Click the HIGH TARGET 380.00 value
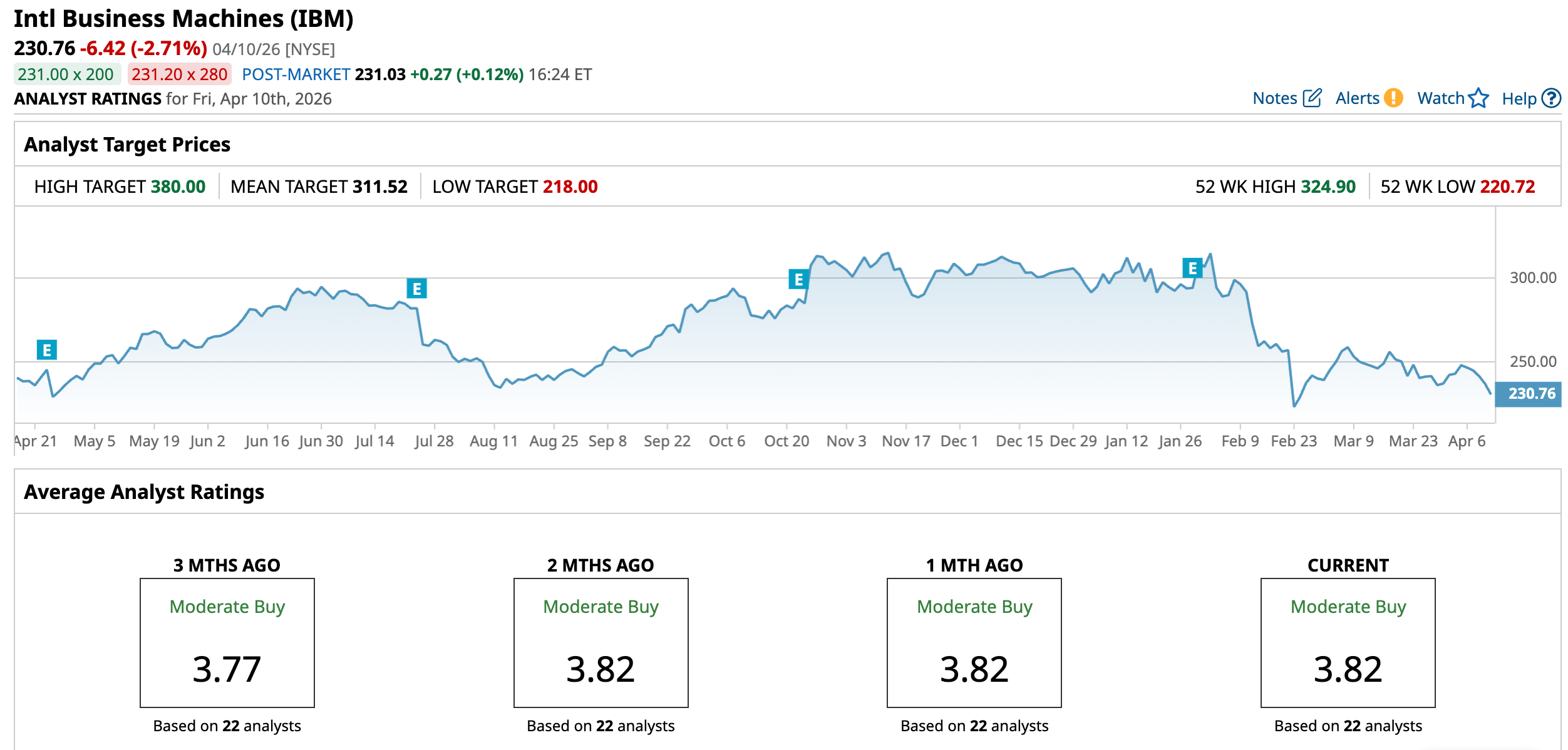The image size is (1568, 750). pos(178,187)
